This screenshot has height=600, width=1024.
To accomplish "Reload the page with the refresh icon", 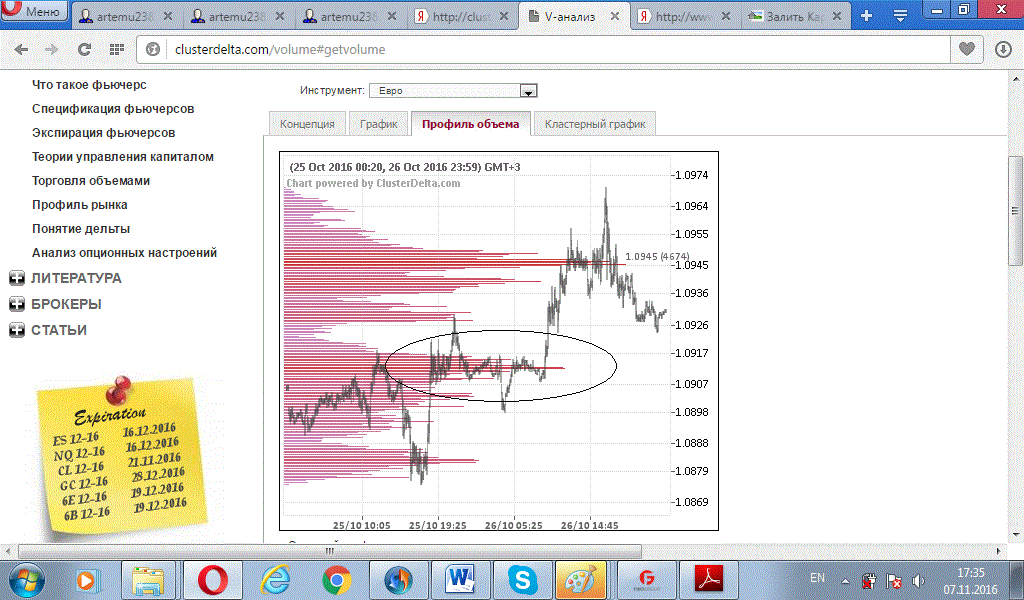I will pyautogui.click(x=84, y=50).
